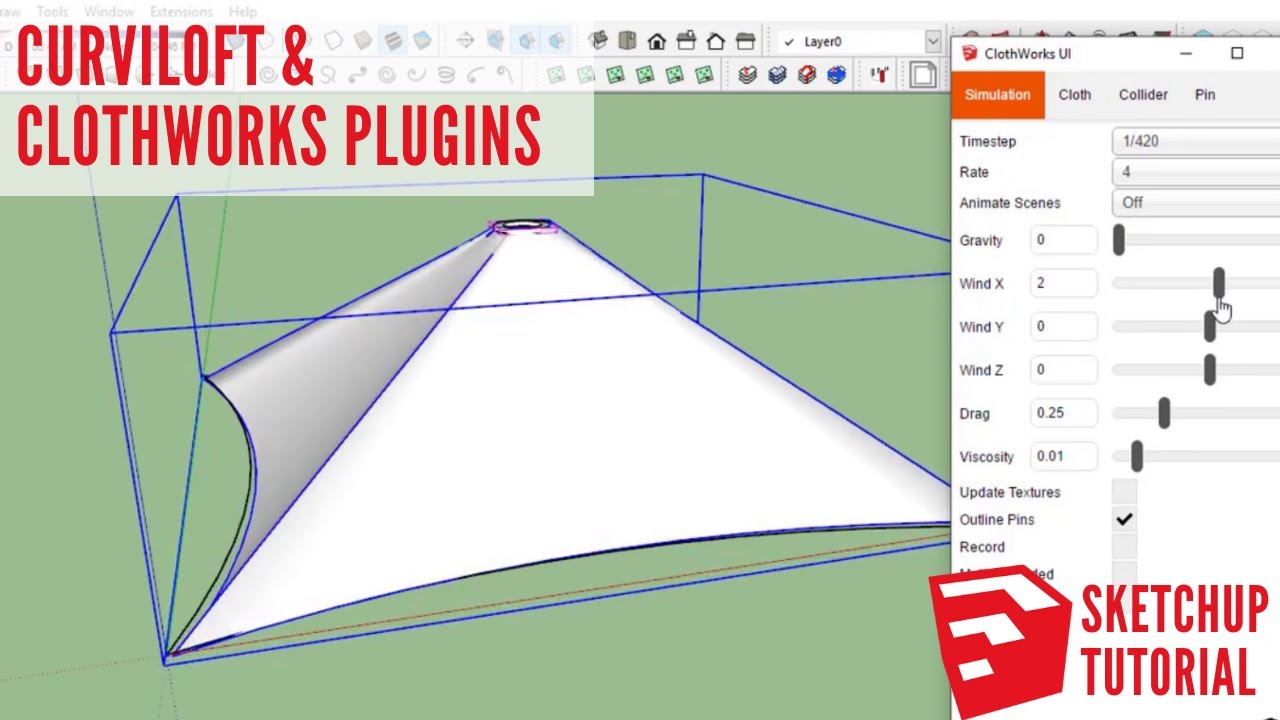1280x720 pixels.
Task: Click the red-and-white stacked layers icon
Action: point(807,74)
